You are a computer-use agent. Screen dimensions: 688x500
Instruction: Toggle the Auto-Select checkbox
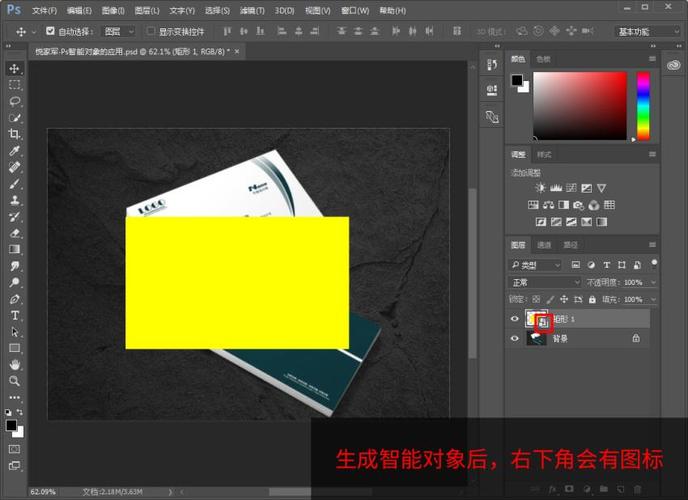[50, 31]
